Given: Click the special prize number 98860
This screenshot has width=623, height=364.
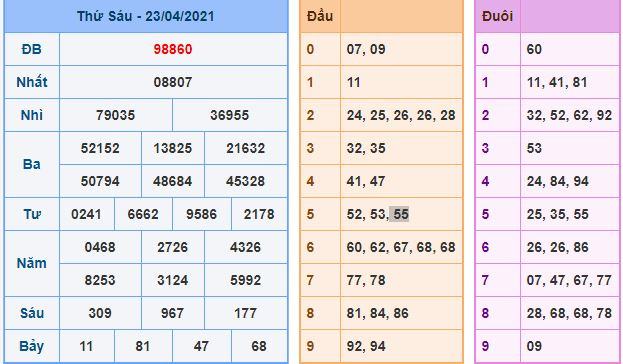Looking at the screenshot, I should coord(173,49).
